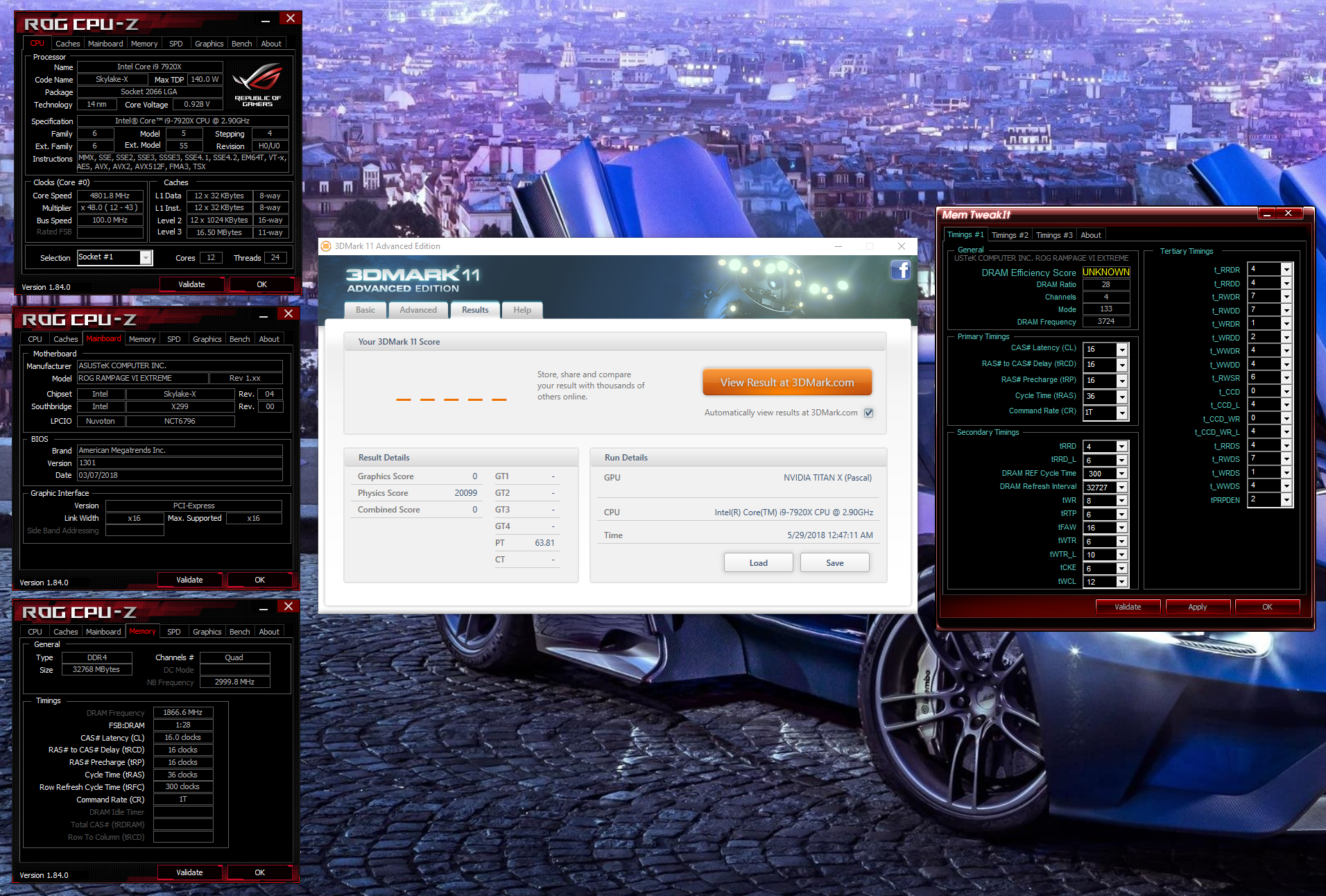Open Memory tab in top CPU-Z window
This screenshot has height=896, width=1326.
(x=144, y=44)
